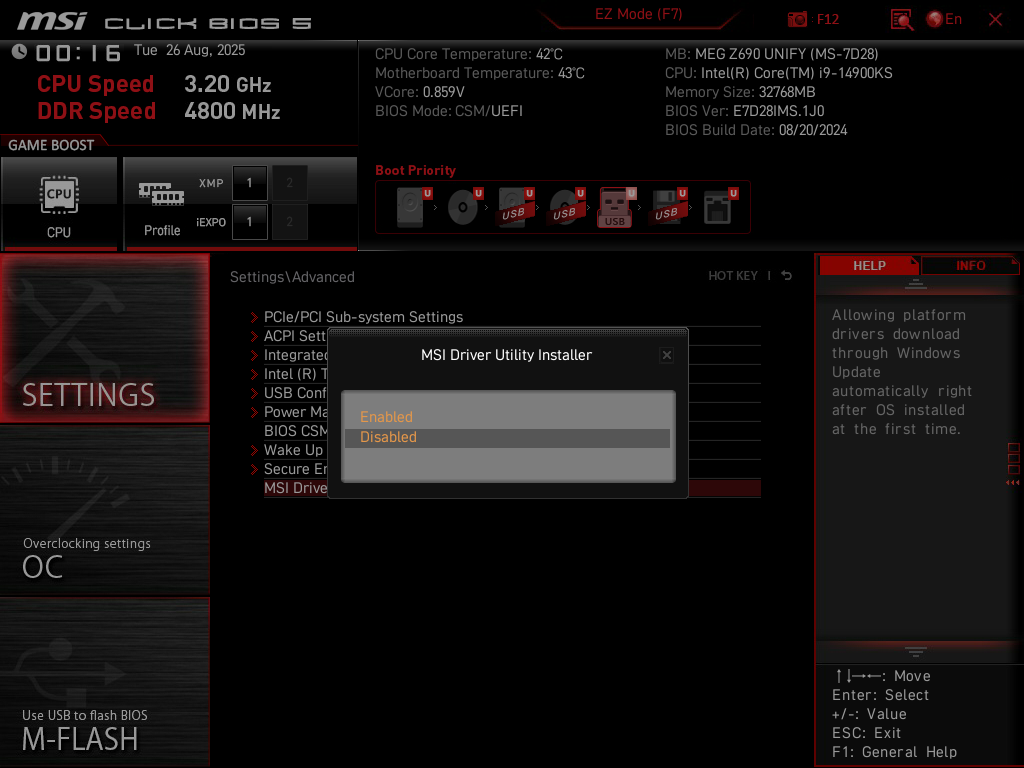This screenshot has height=768, width=1024.
Task: Select the internal hard disk boot device
Action: tap(413, 207)
